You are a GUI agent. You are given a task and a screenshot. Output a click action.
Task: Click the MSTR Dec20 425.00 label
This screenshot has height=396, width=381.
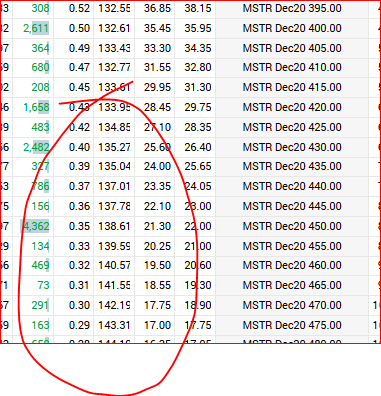[292, 127]
